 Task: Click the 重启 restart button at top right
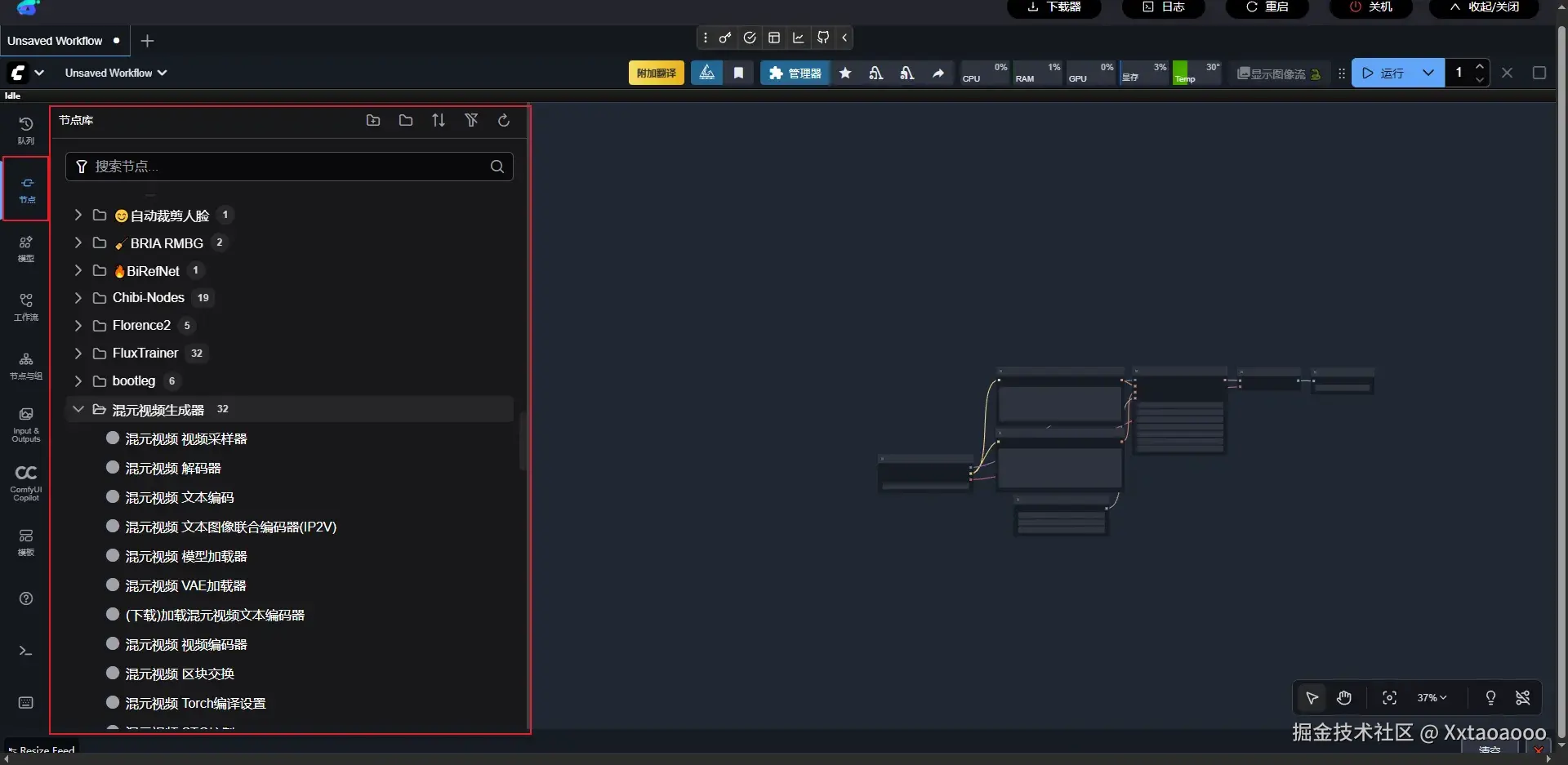tap(1267, 7)
